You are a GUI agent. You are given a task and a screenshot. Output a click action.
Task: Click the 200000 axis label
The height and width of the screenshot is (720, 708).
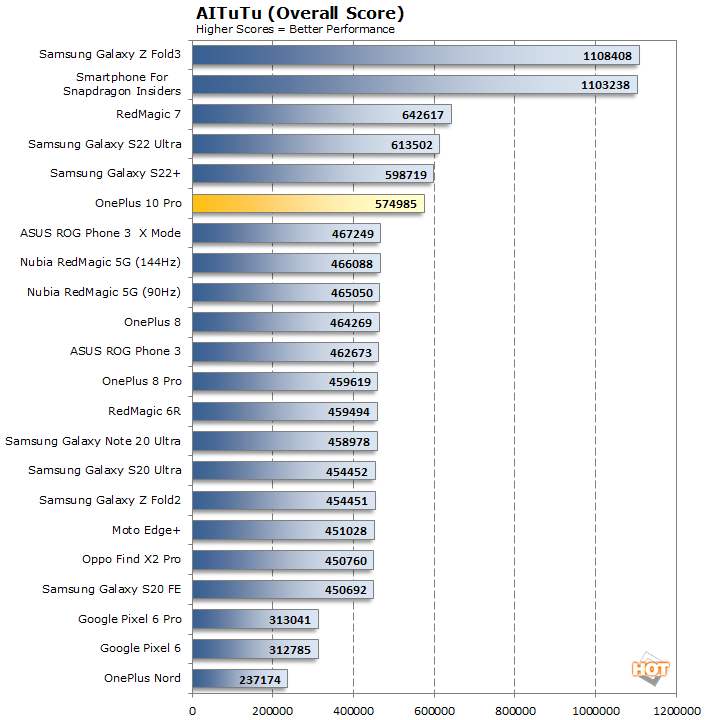point(273,711)
